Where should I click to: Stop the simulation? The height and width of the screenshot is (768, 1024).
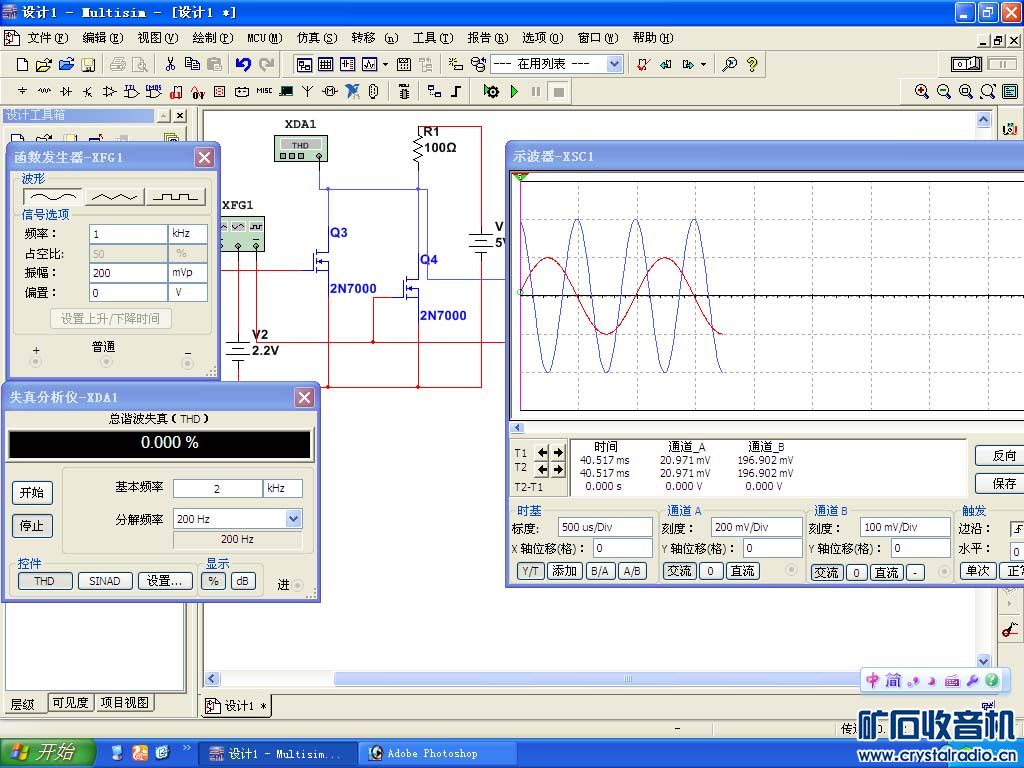point(558,92)
